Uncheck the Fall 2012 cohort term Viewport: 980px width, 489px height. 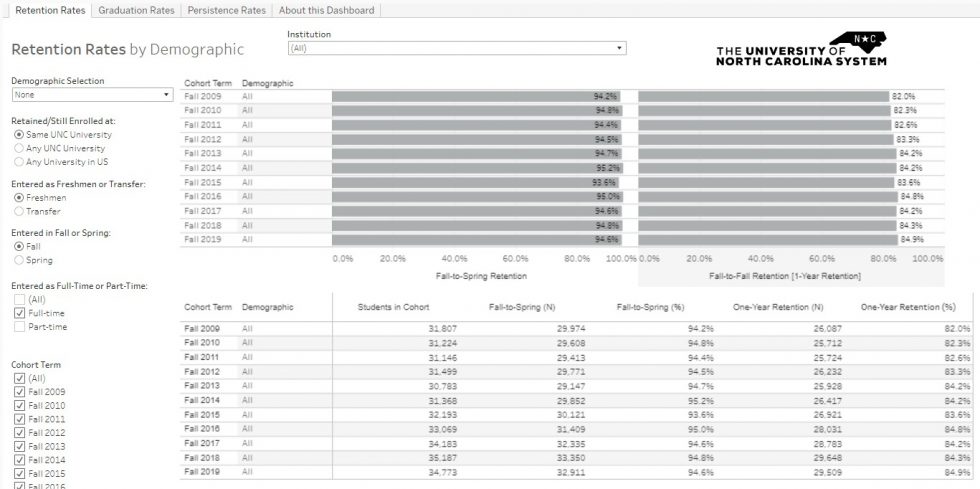[19, 432]
